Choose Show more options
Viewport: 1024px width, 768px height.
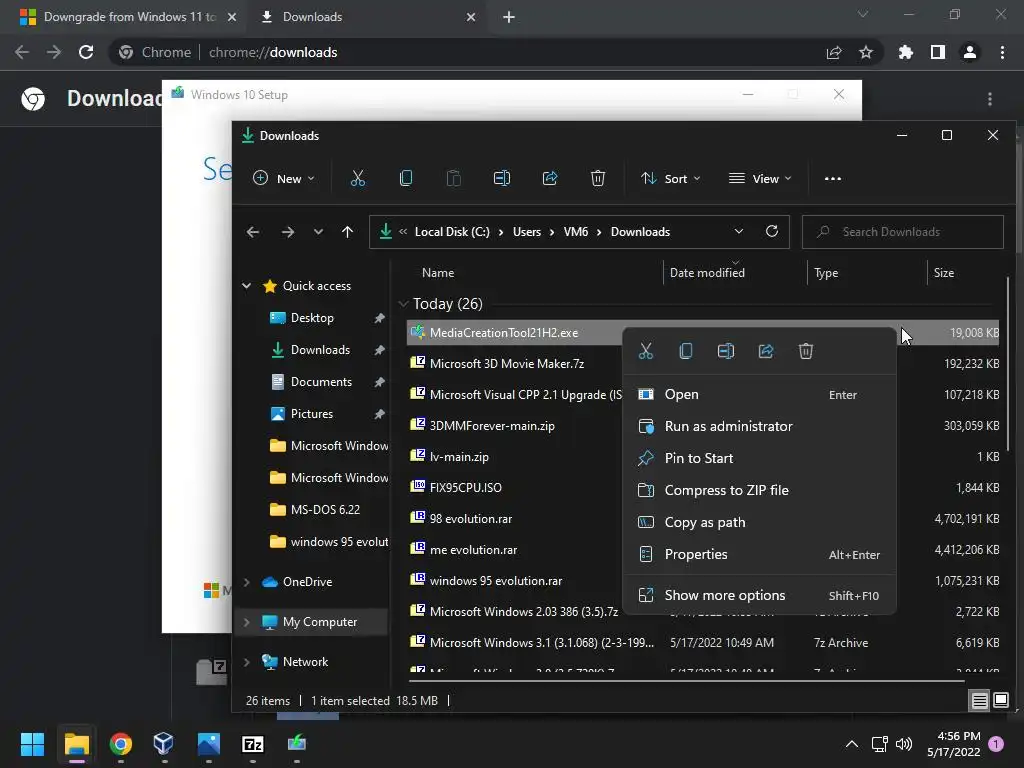[x=760, y=596]
